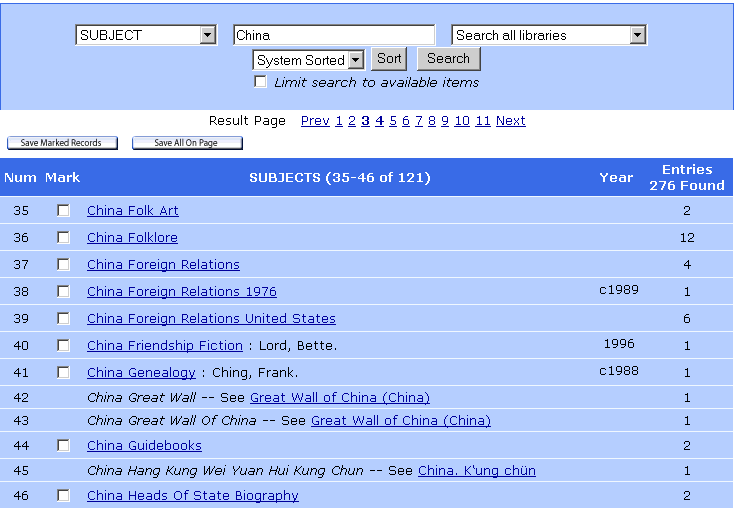Viewport: 741px width, 510px height.
Task: Enable Limit search to available items
Action: 260,81
